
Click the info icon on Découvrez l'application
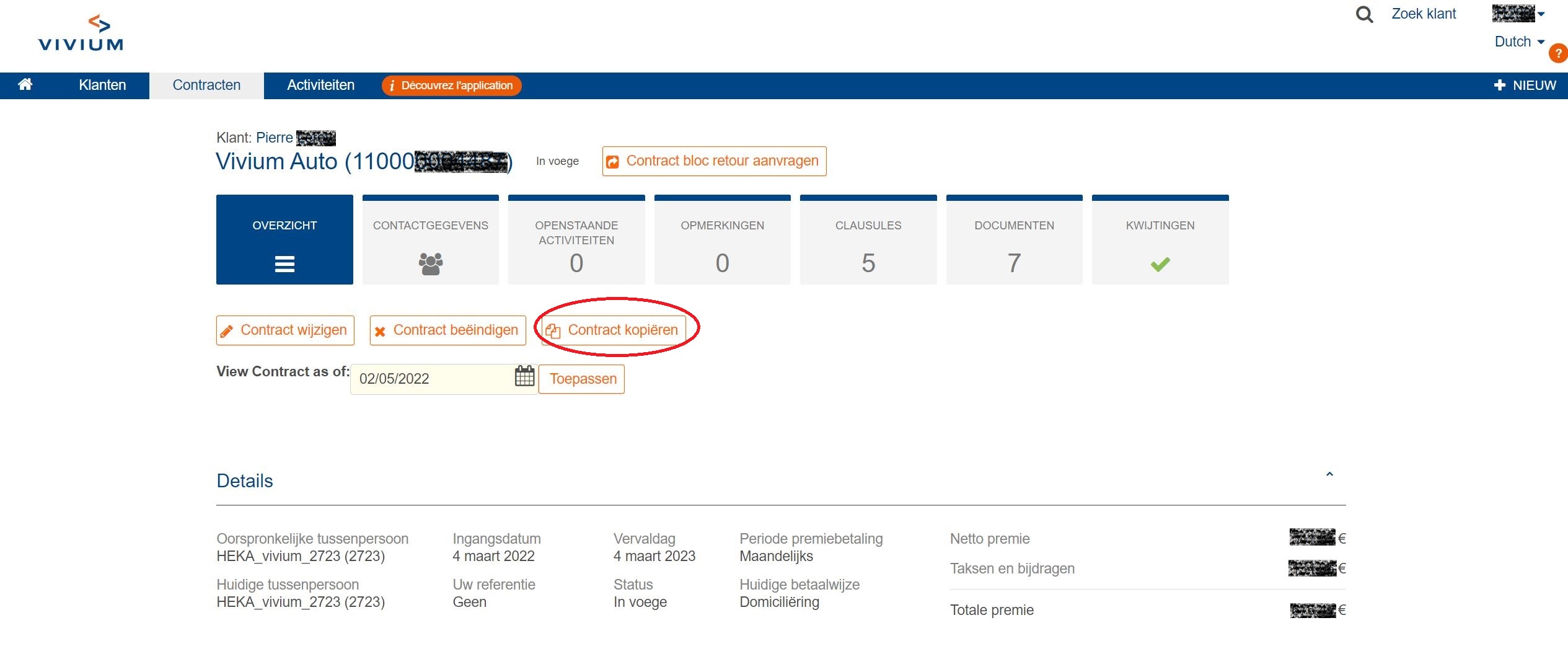(x=392, y=86)
